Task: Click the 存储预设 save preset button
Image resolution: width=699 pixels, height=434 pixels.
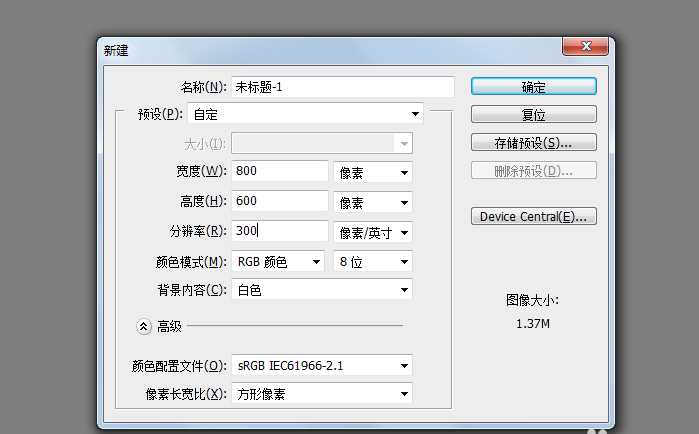Action: tap(533, 143)
